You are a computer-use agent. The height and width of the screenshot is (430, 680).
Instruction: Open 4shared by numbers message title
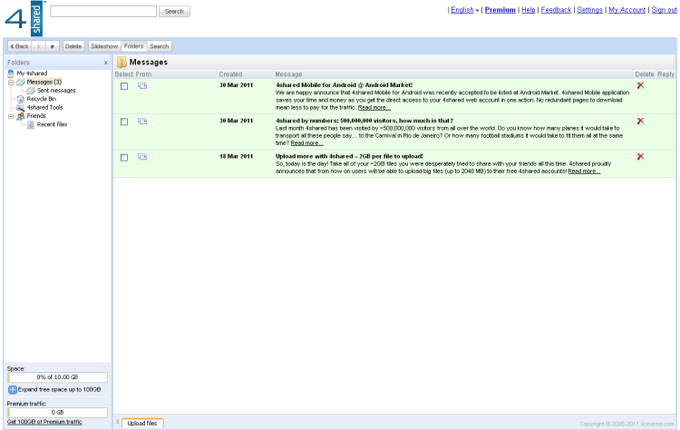364,121
